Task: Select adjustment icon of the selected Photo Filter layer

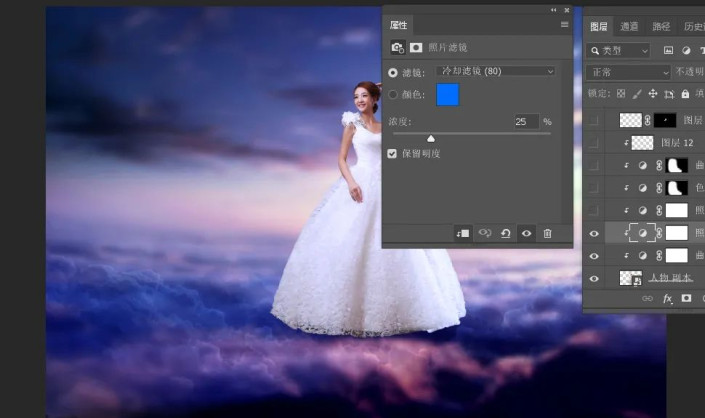Action: pyautogui.click(x=643, y=233)
